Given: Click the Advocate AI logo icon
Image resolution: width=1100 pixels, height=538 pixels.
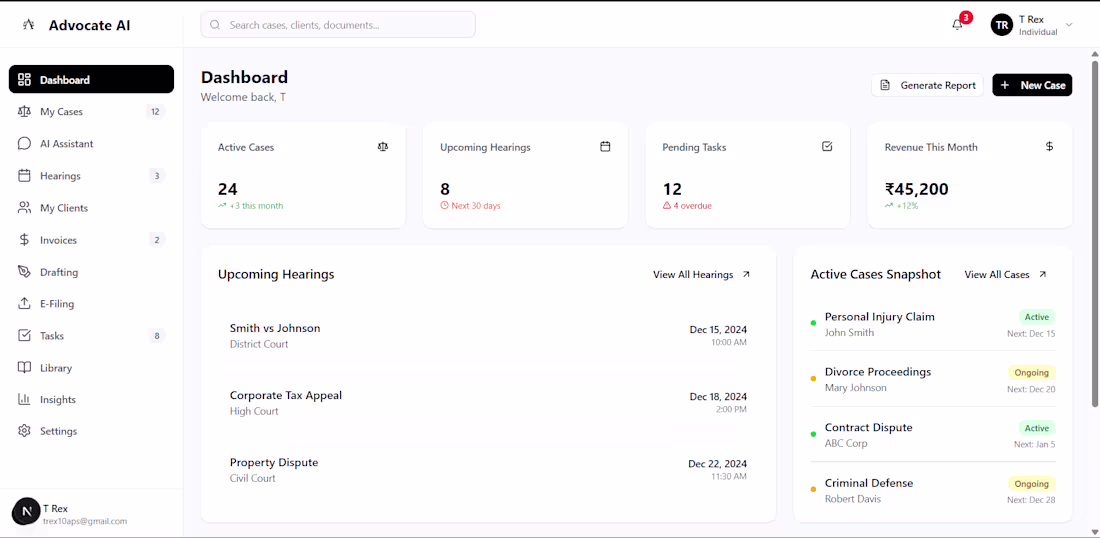Looking at the screenshot, I should 29,25.
